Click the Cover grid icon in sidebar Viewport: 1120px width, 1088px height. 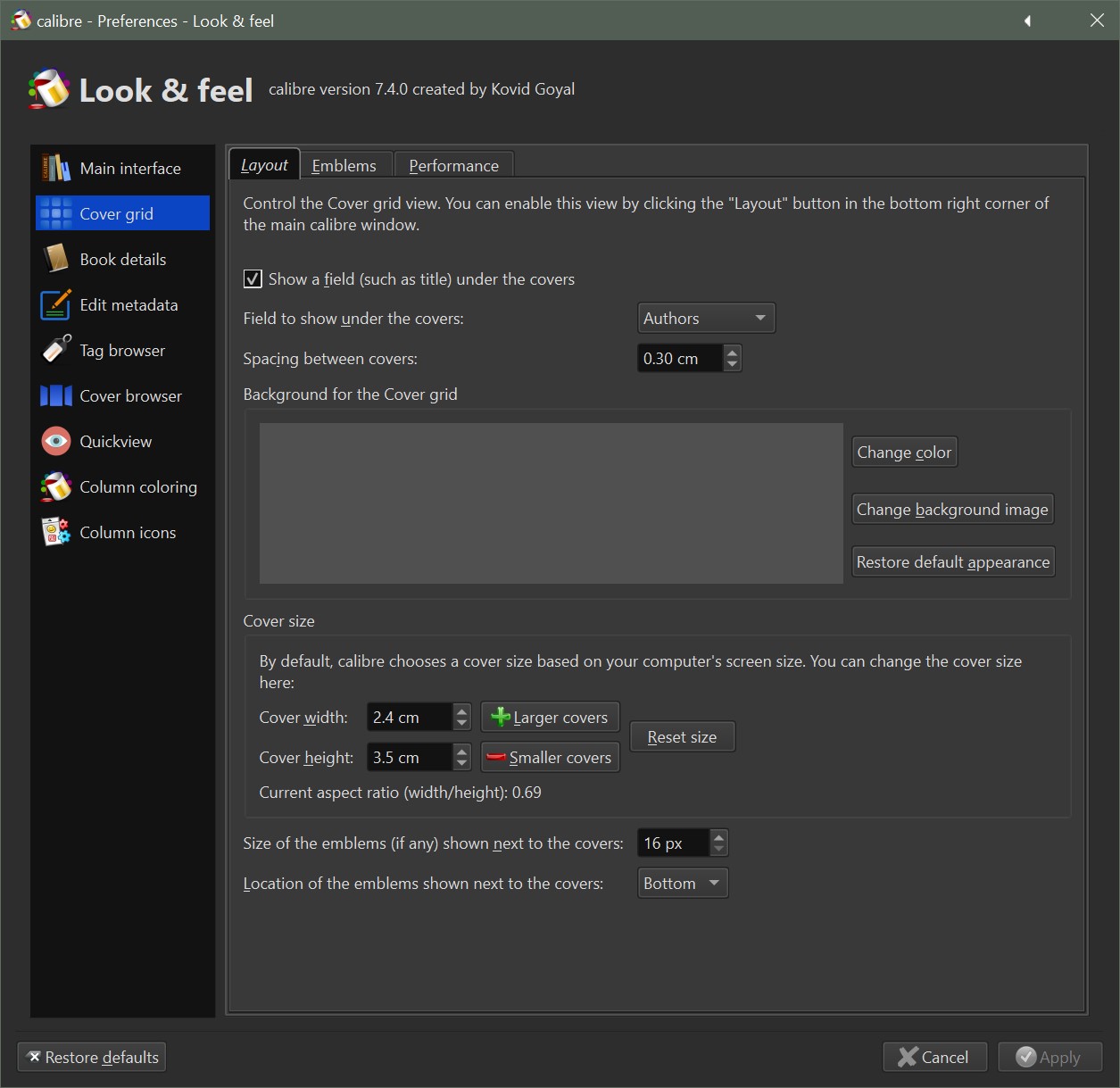[56, 213]
